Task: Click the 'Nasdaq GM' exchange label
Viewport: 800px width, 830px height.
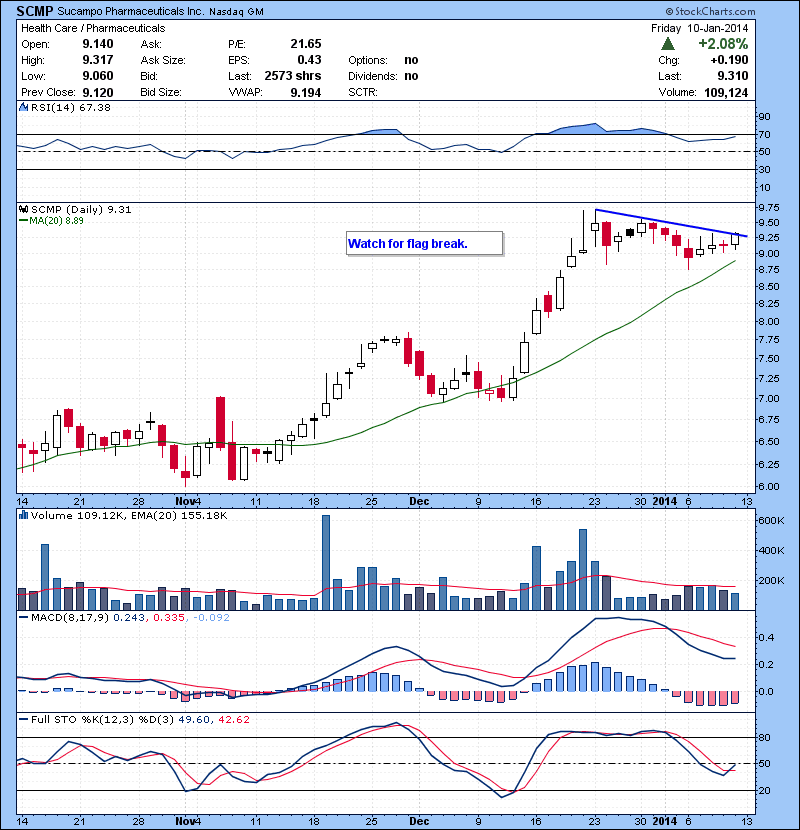Action: pyautogui.click(x=236, y=12)
